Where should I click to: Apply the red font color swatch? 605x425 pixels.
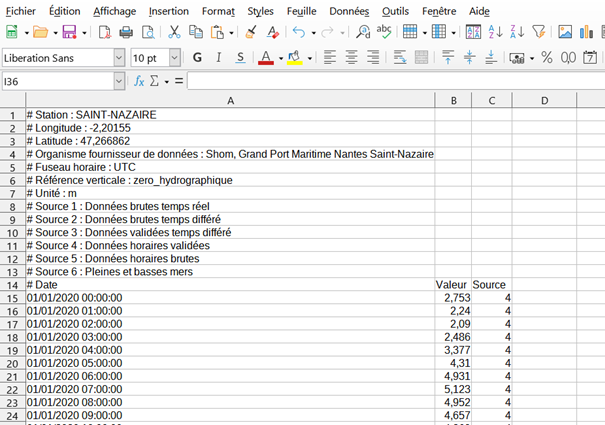click(266, 58)
